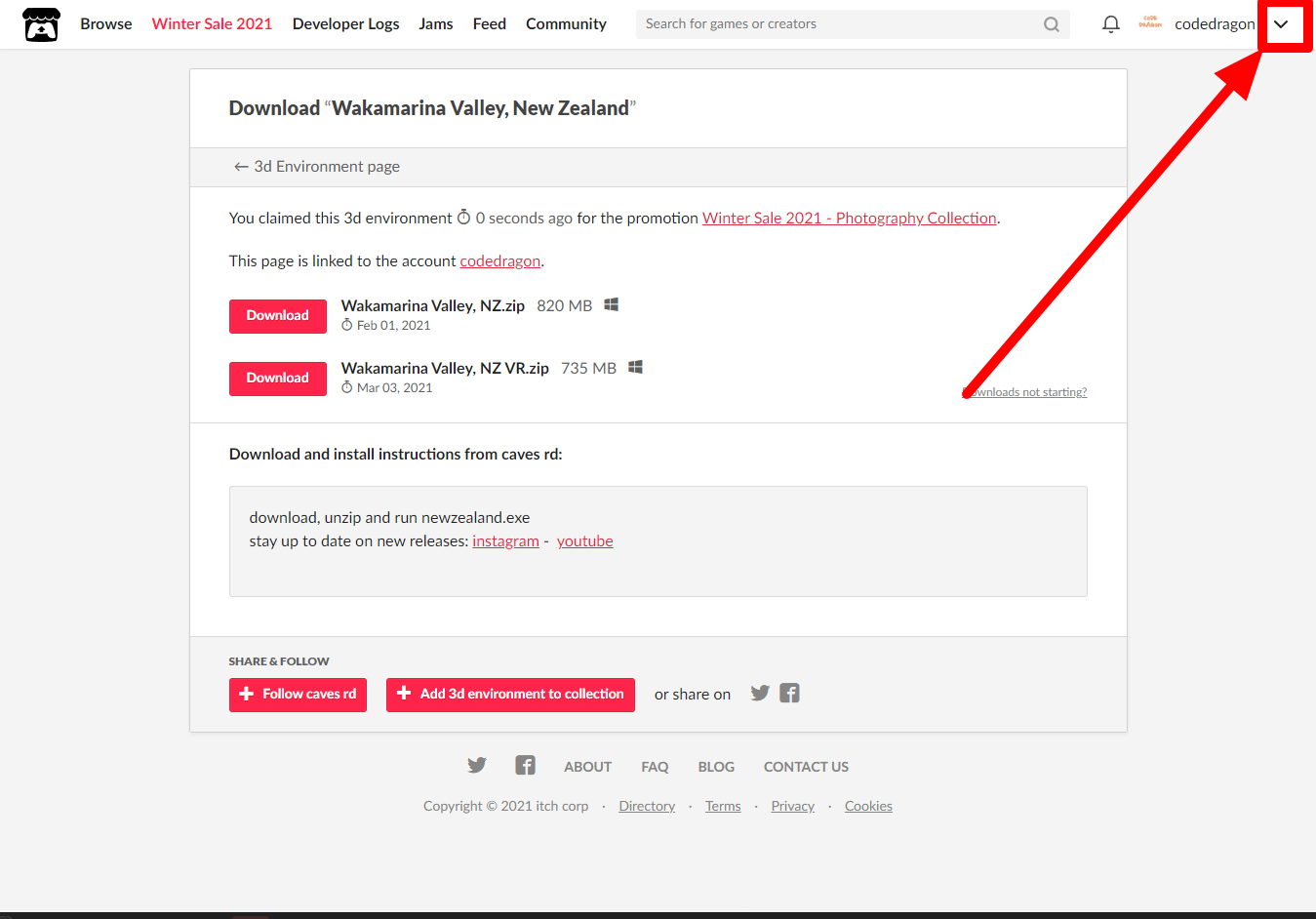Open BLOG footer link

(x=716, y=768)
